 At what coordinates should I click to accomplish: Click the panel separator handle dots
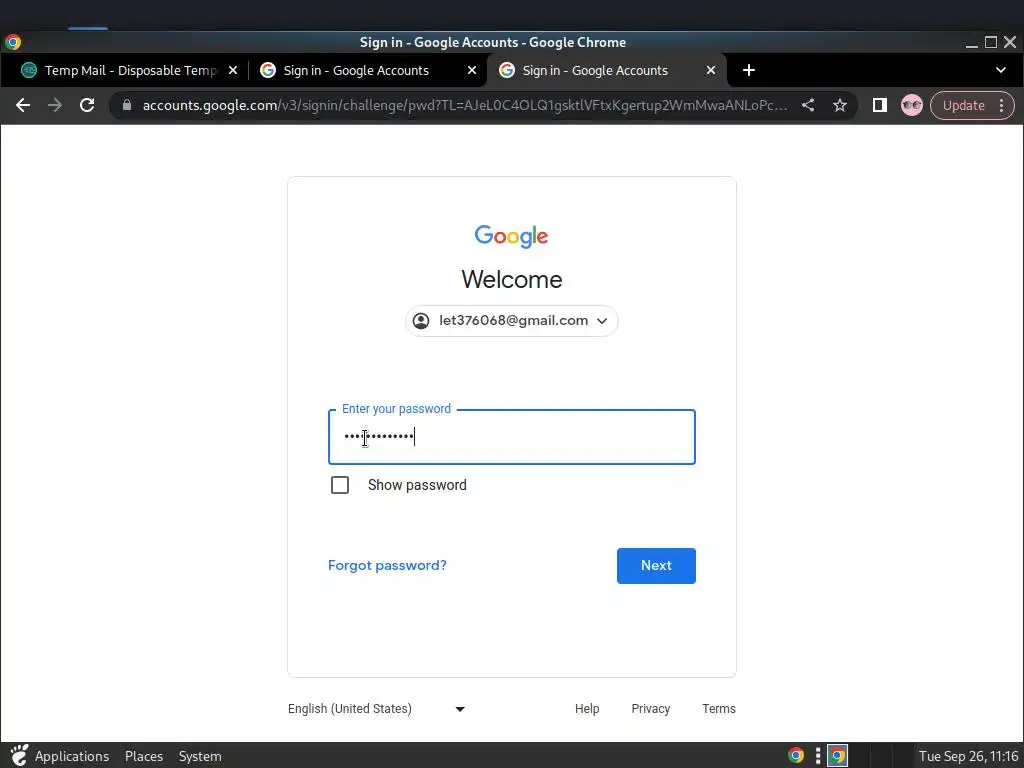pos(818,756)
